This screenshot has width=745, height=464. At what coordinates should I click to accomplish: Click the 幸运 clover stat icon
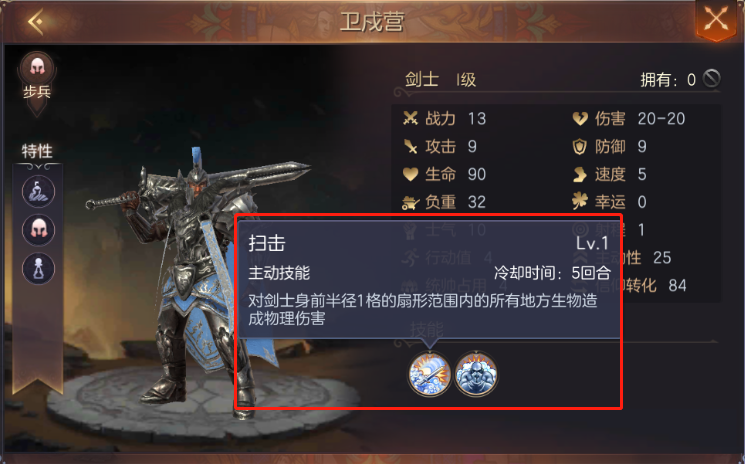point(580,202)
